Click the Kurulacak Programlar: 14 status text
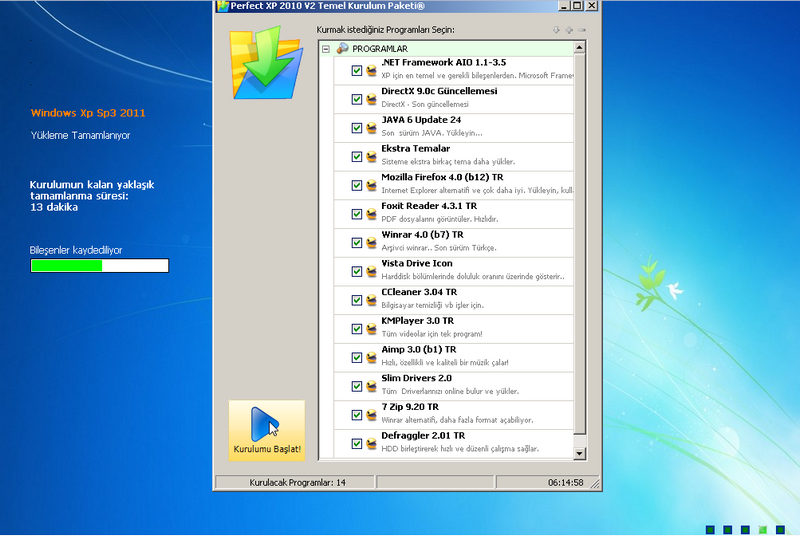 [x=297, y=482]
